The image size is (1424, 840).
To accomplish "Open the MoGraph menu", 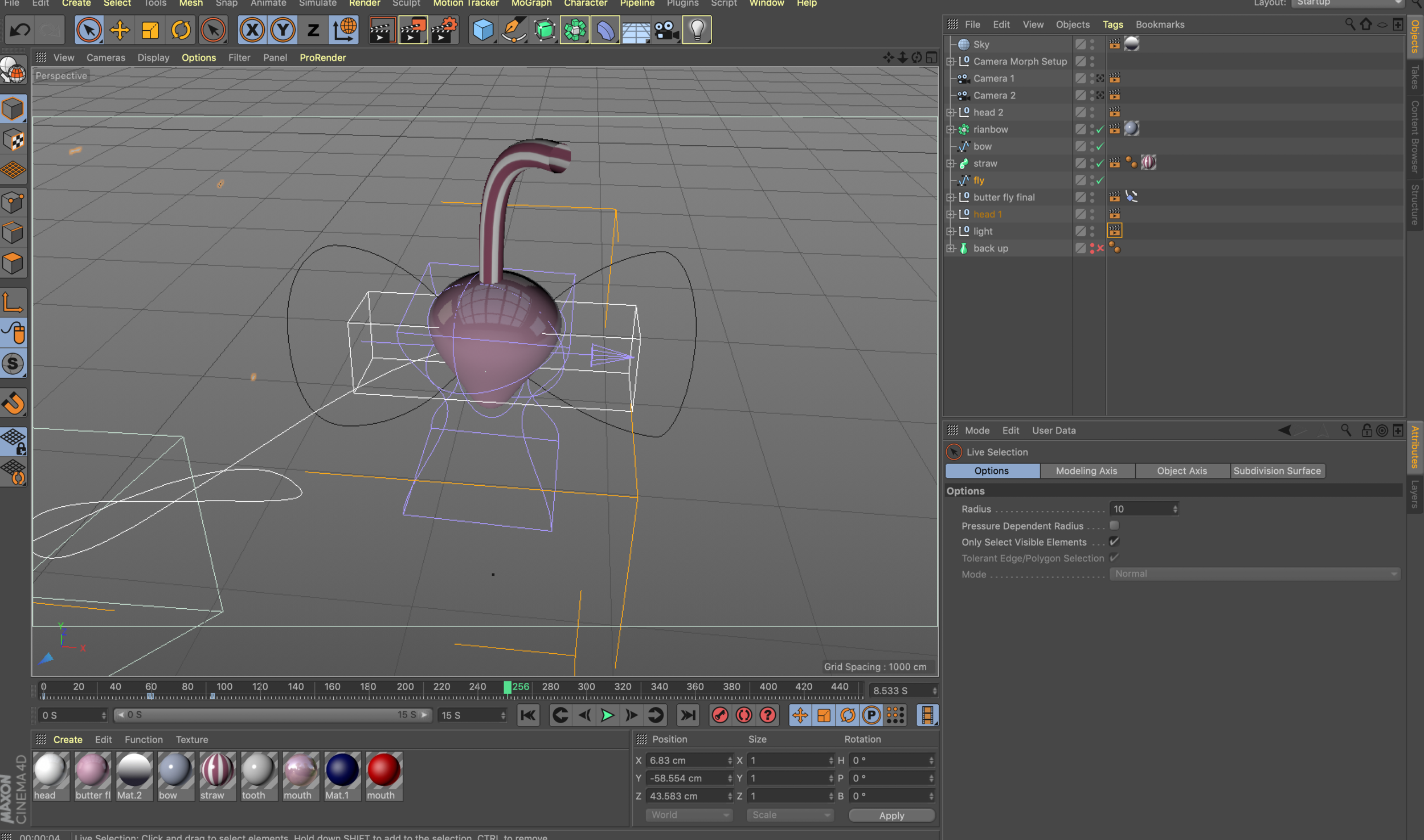I will tap(531, 3).
